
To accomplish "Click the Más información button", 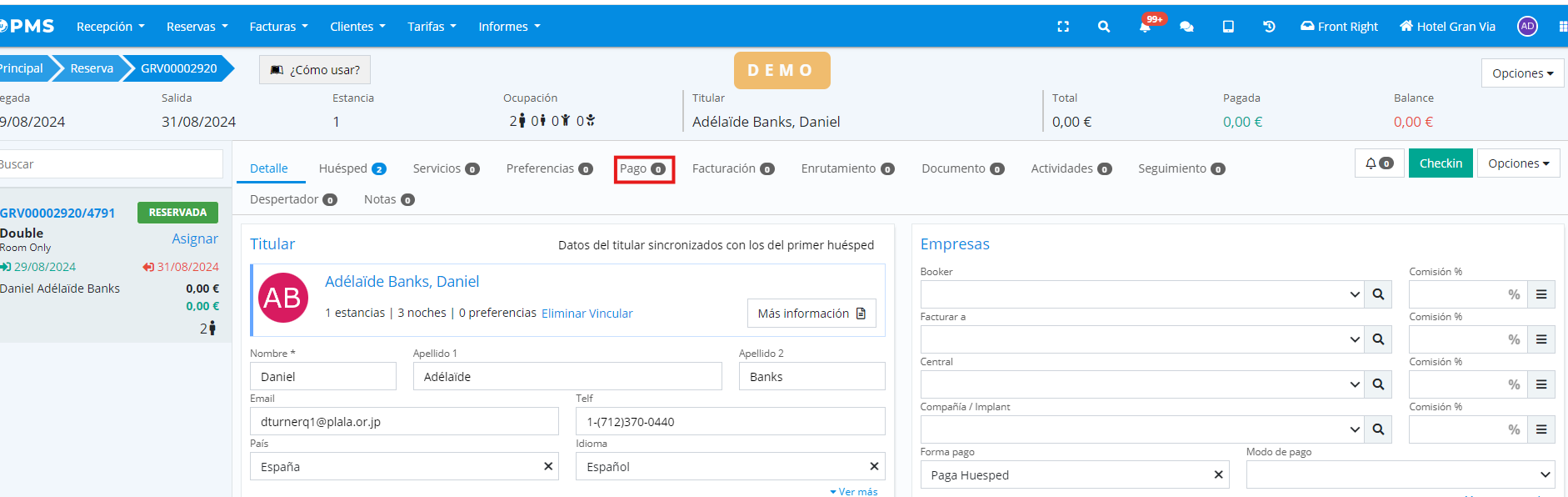I will 811,314.
